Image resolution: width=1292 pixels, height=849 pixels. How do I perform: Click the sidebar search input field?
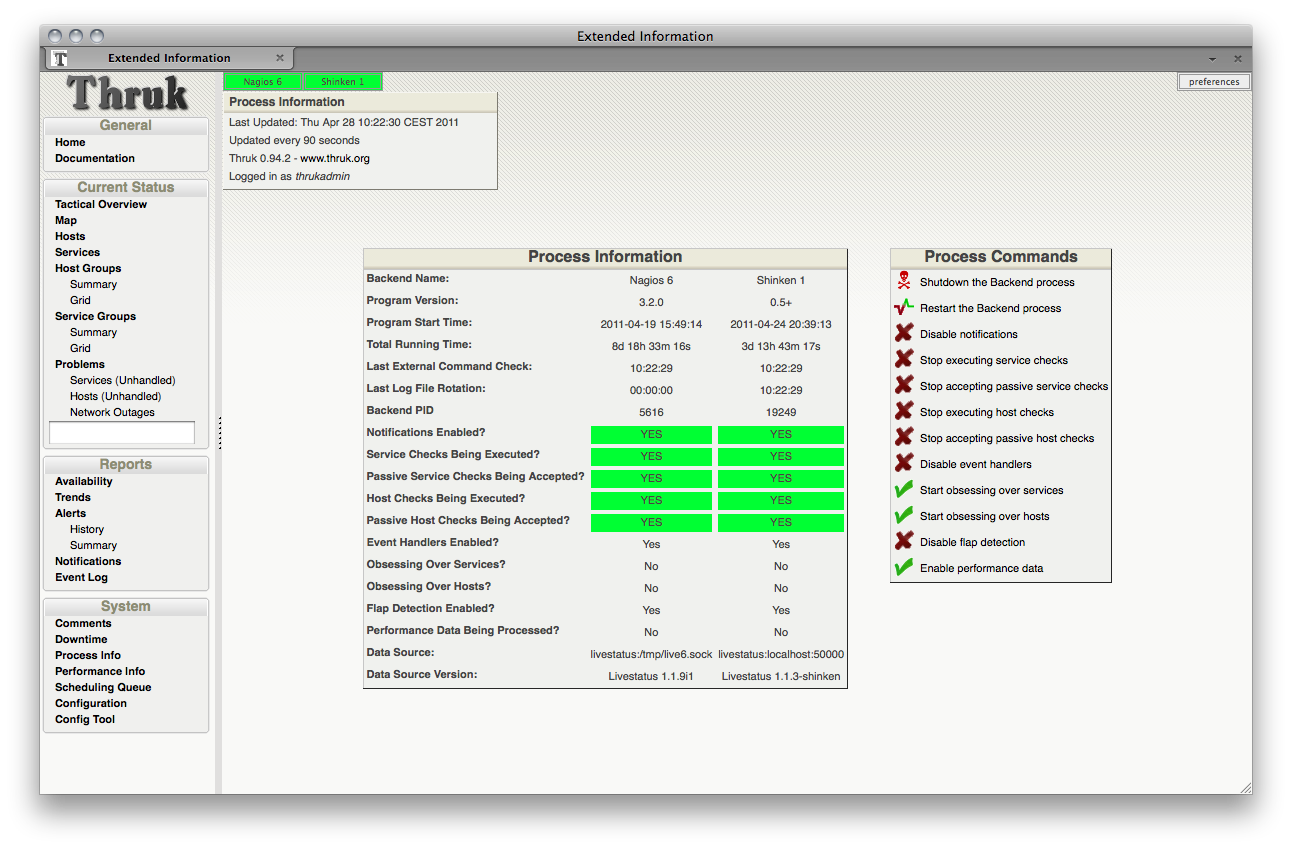click(x=122, y=432)
